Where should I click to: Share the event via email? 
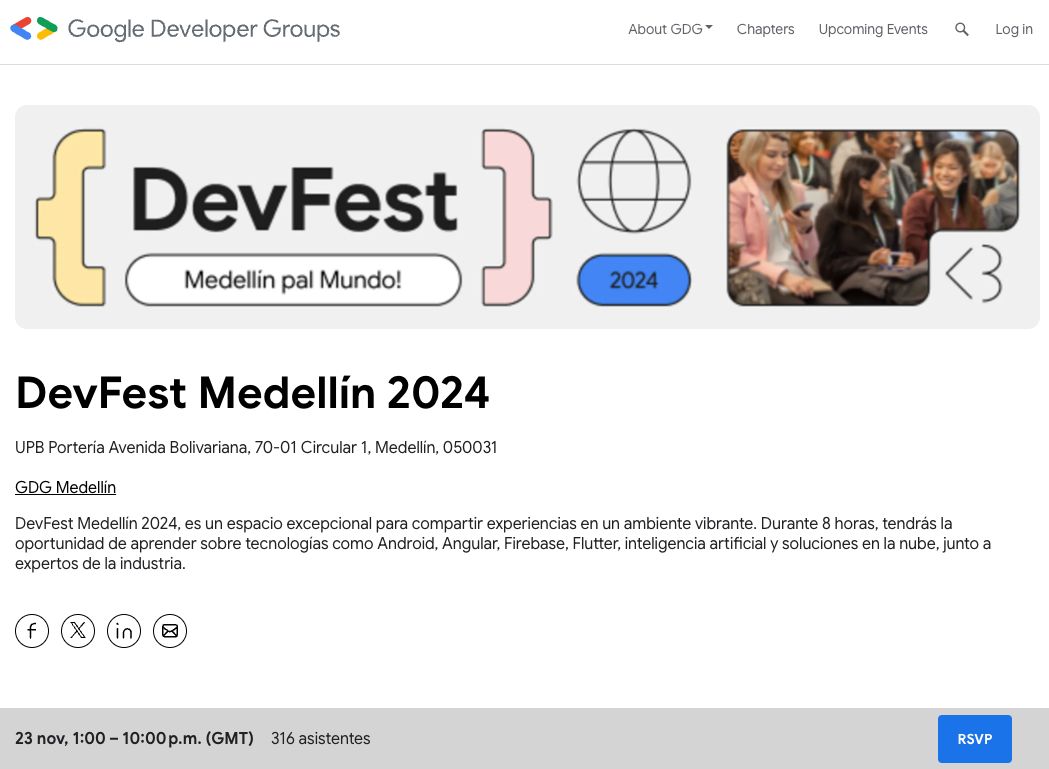[170, 631]
